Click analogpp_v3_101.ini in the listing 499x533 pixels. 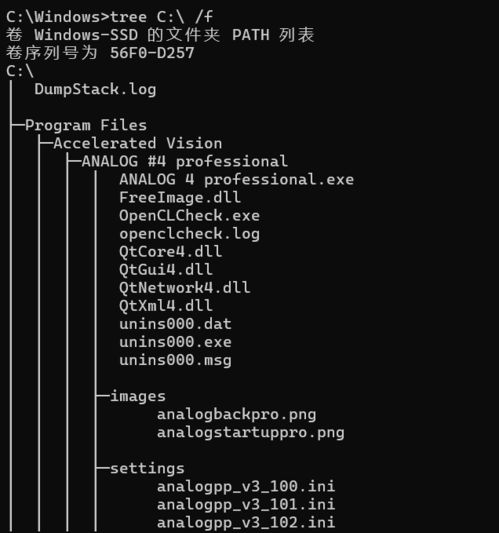click(246, 504)
